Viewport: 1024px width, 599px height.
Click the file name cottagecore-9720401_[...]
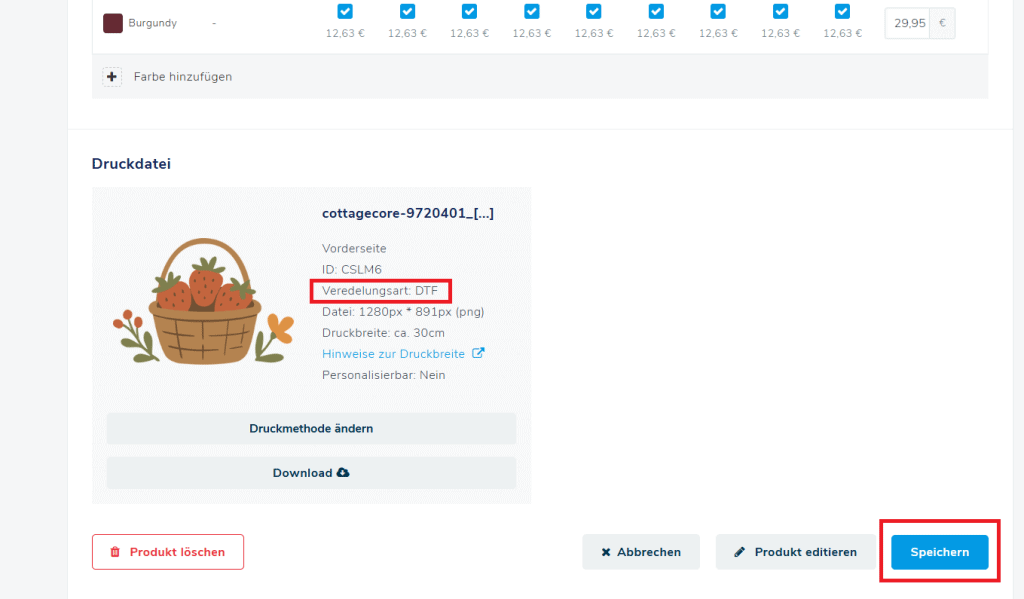[408, 213]
